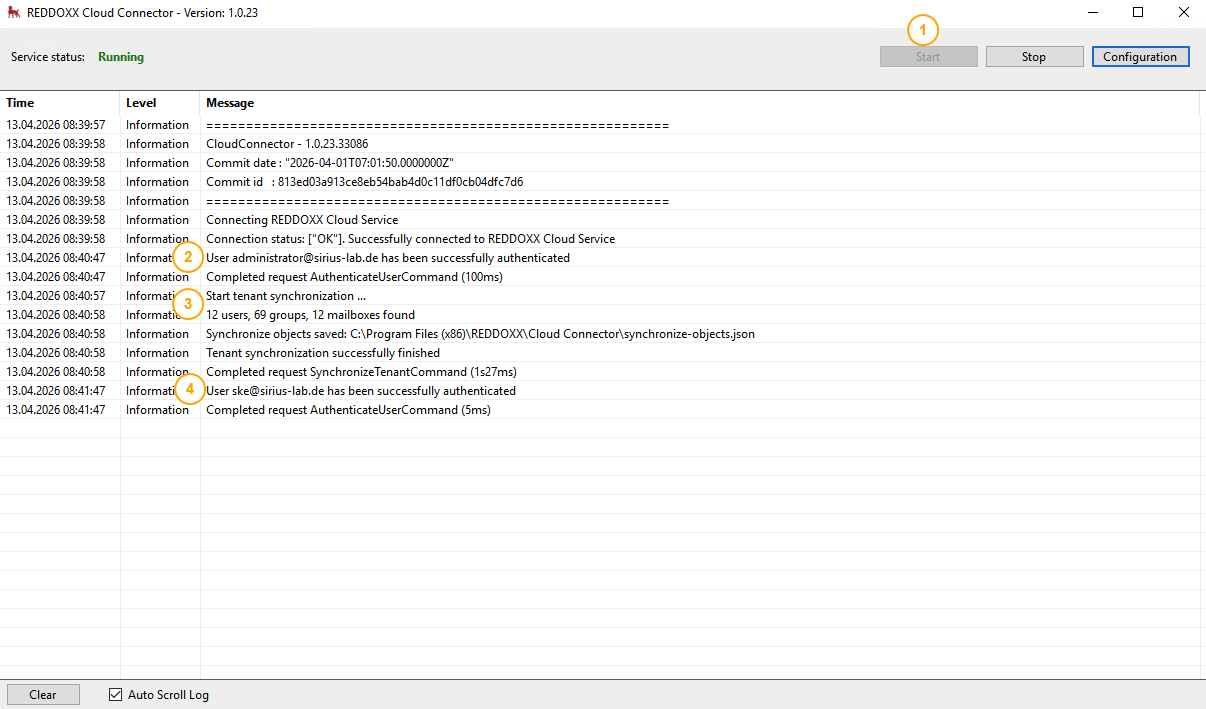Click the orange annotation marker labeled 1

922,30
